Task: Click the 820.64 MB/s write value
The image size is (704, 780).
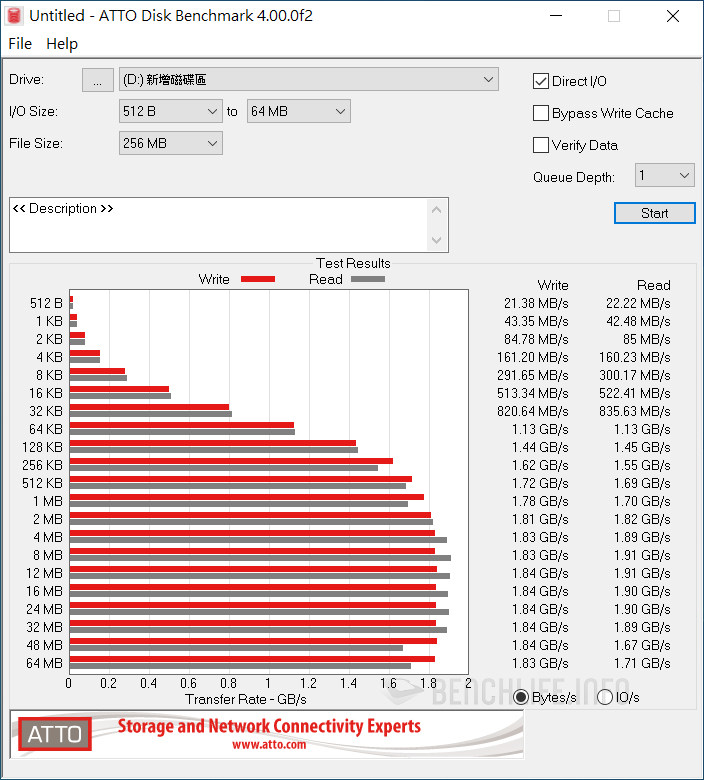Action: pos(532,411)
